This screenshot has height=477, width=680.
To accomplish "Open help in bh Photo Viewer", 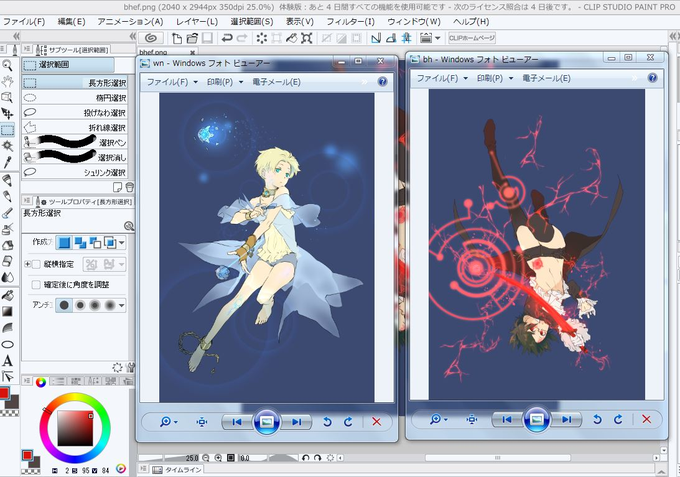I will pyautogui.click(x=652, y=78).
